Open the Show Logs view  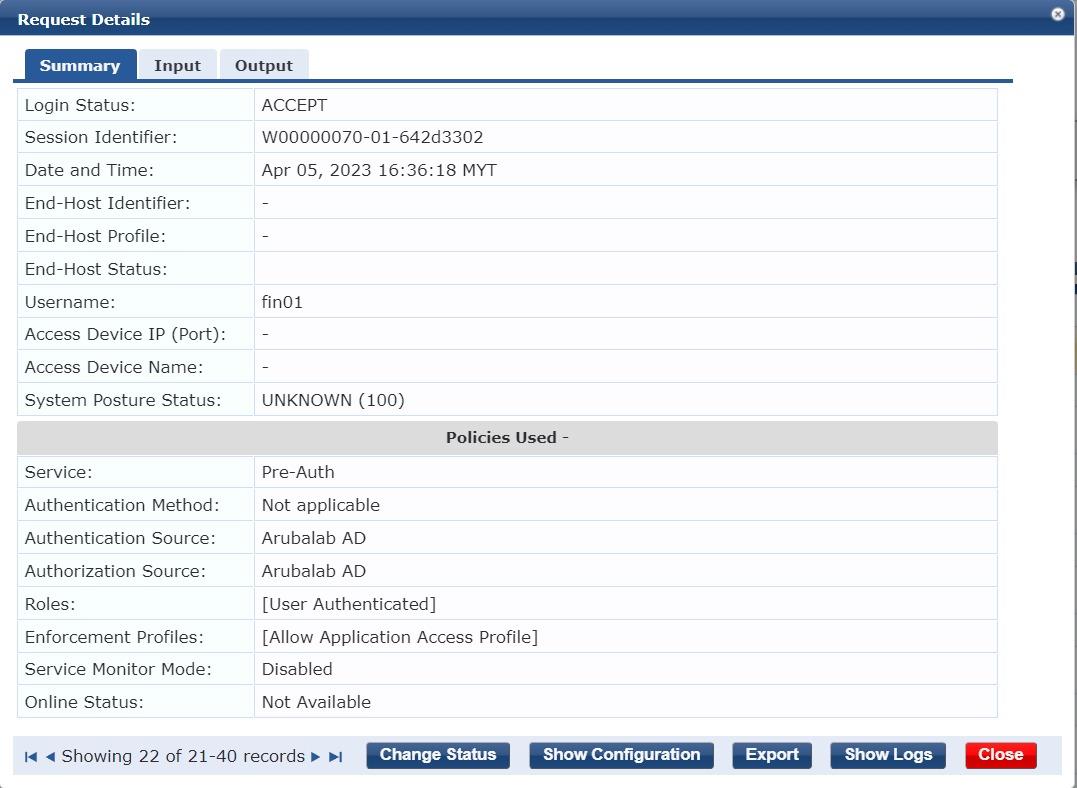click(887, 755)
